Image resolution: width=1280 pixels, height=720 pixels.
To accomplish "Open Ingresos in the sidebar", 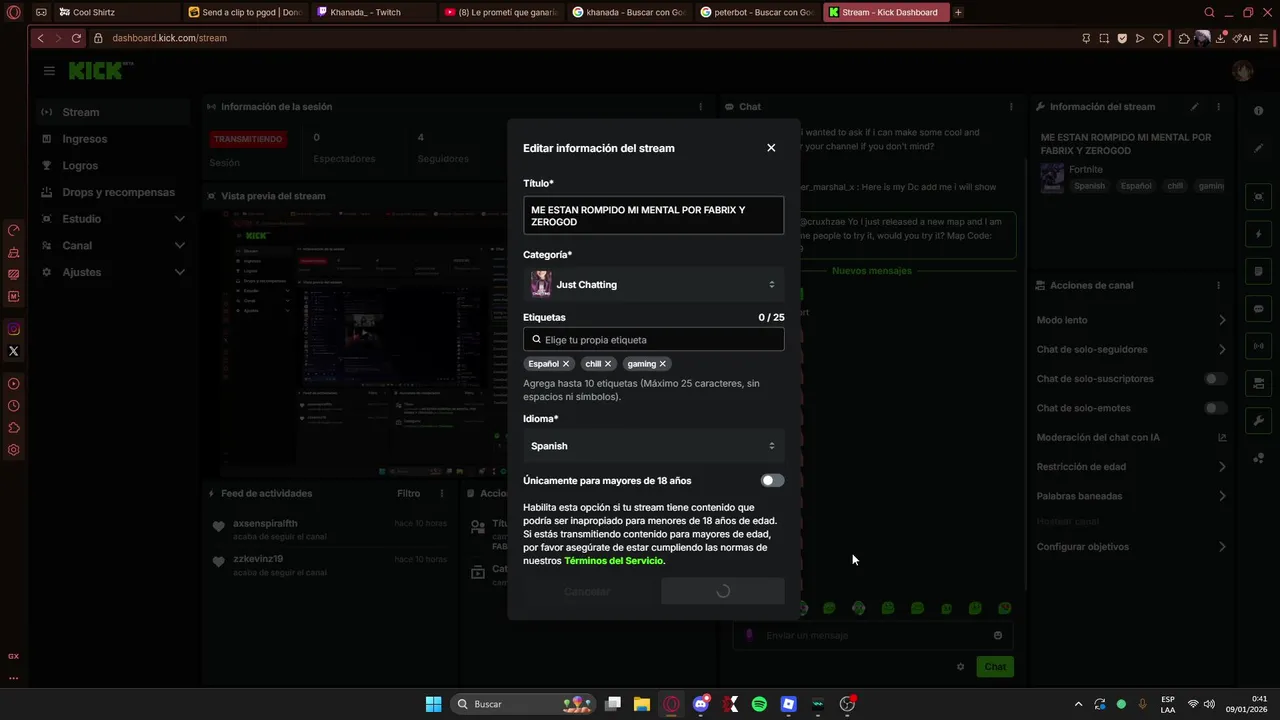I will pos(112,139).
